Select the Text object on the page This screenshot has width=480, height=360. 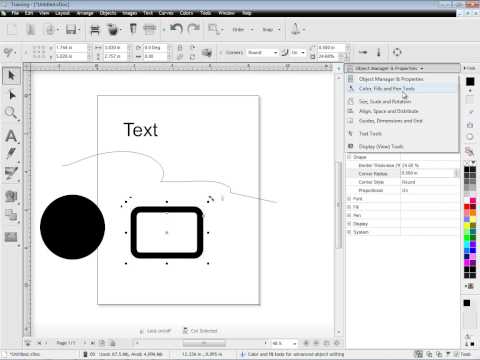(141, 130)
